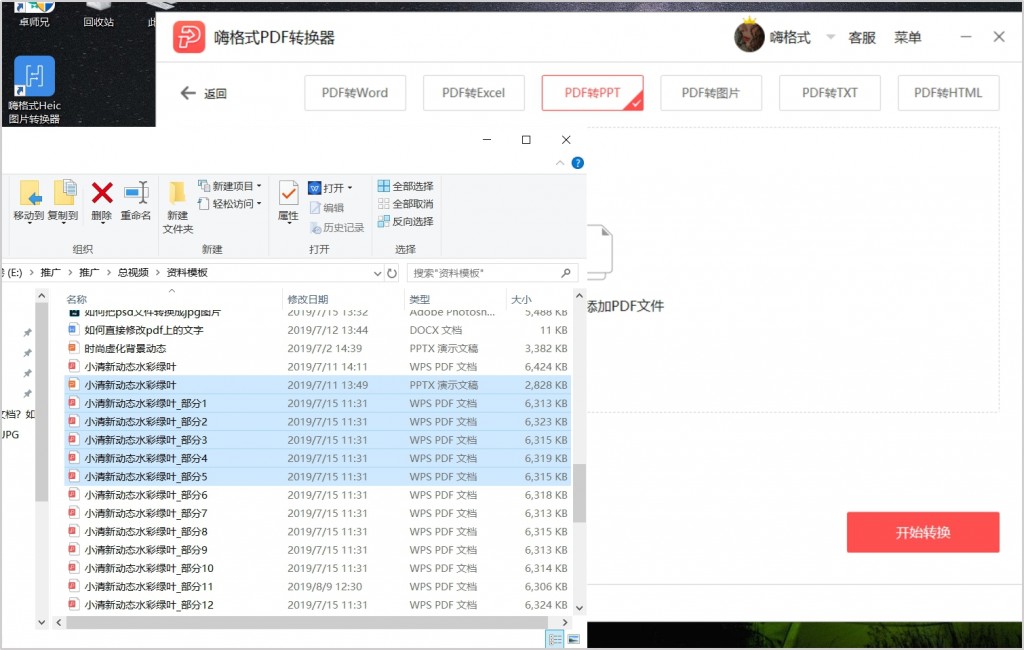Image resolution: width=1024 pixels, height=650 pixels.
Task: Select the PDF转HTML tab
Action: 948,93
